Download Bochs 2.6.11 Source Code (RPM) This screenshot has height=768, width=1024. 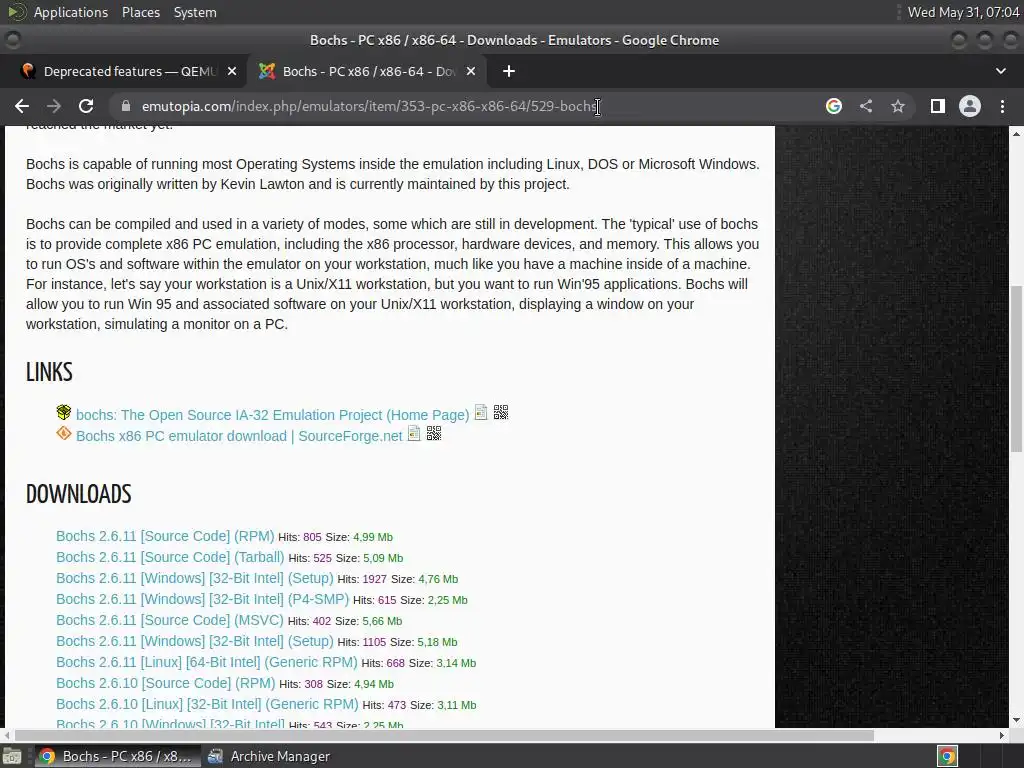point(165,536)
